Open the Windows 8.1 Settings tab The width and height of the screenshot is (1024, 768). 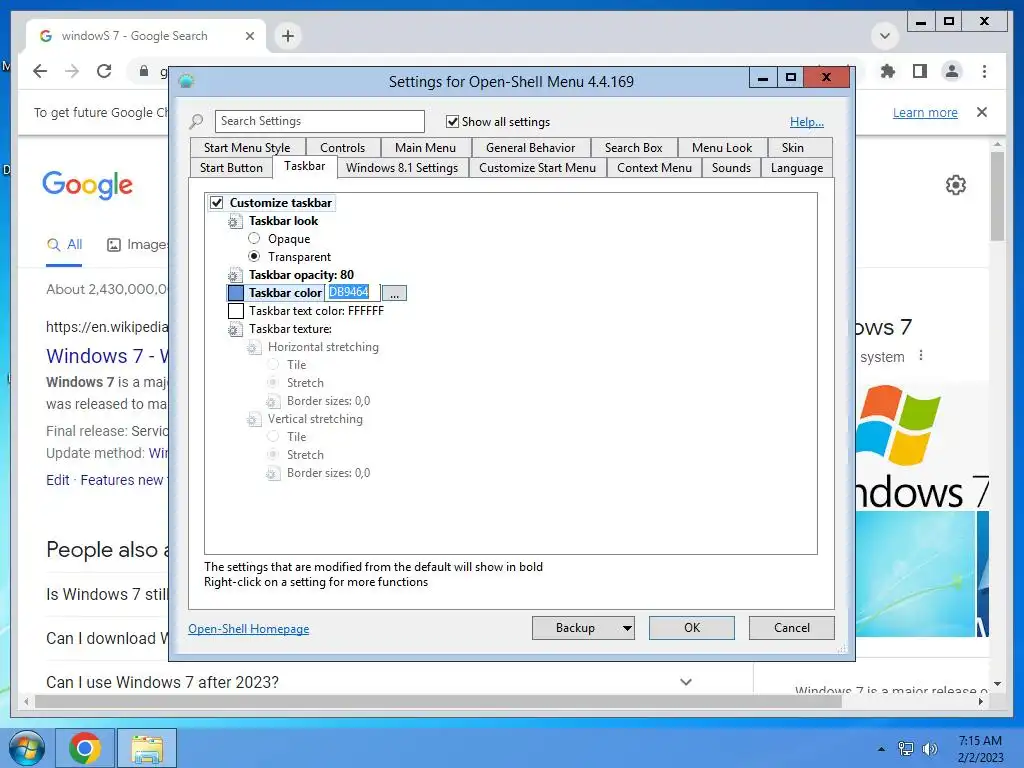coord(402,168)
